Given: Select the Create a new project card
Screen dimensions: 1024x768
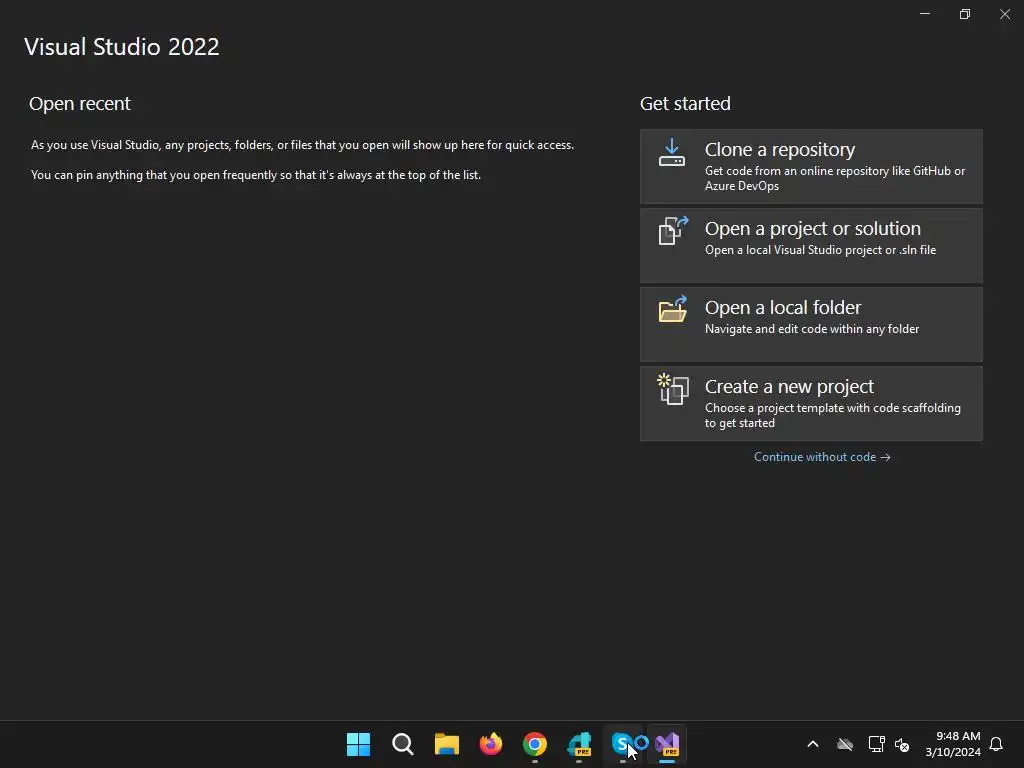Looking at the screenshot, I should click(811, 404).
